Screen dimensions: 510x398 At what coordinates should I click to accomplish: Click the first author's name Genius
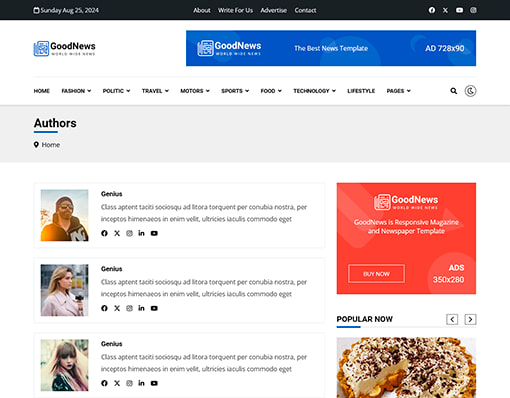pyautogui.click(x=112, y=194)
